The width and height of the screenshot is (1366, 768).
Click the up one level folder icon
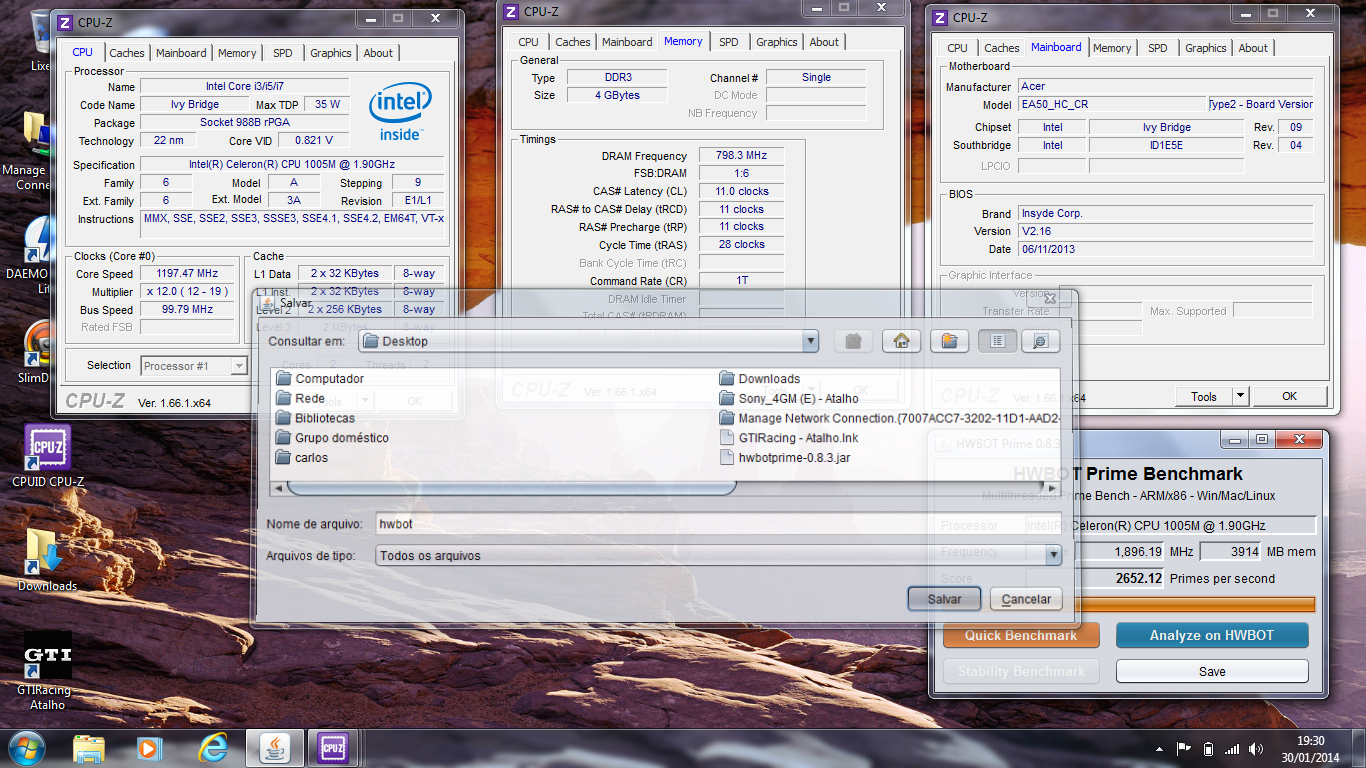tap(853, 341)
